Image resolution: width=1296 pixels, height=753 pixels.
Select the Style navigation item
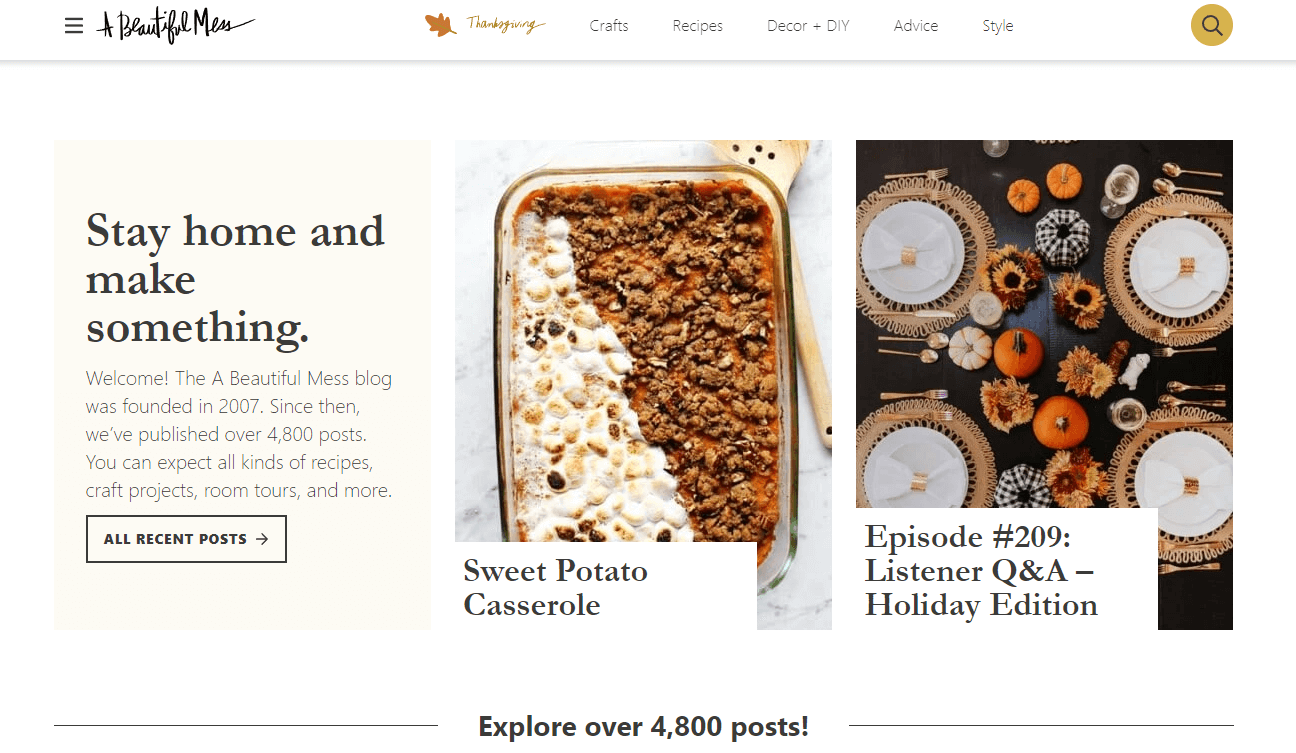click(x=997, y=25)
